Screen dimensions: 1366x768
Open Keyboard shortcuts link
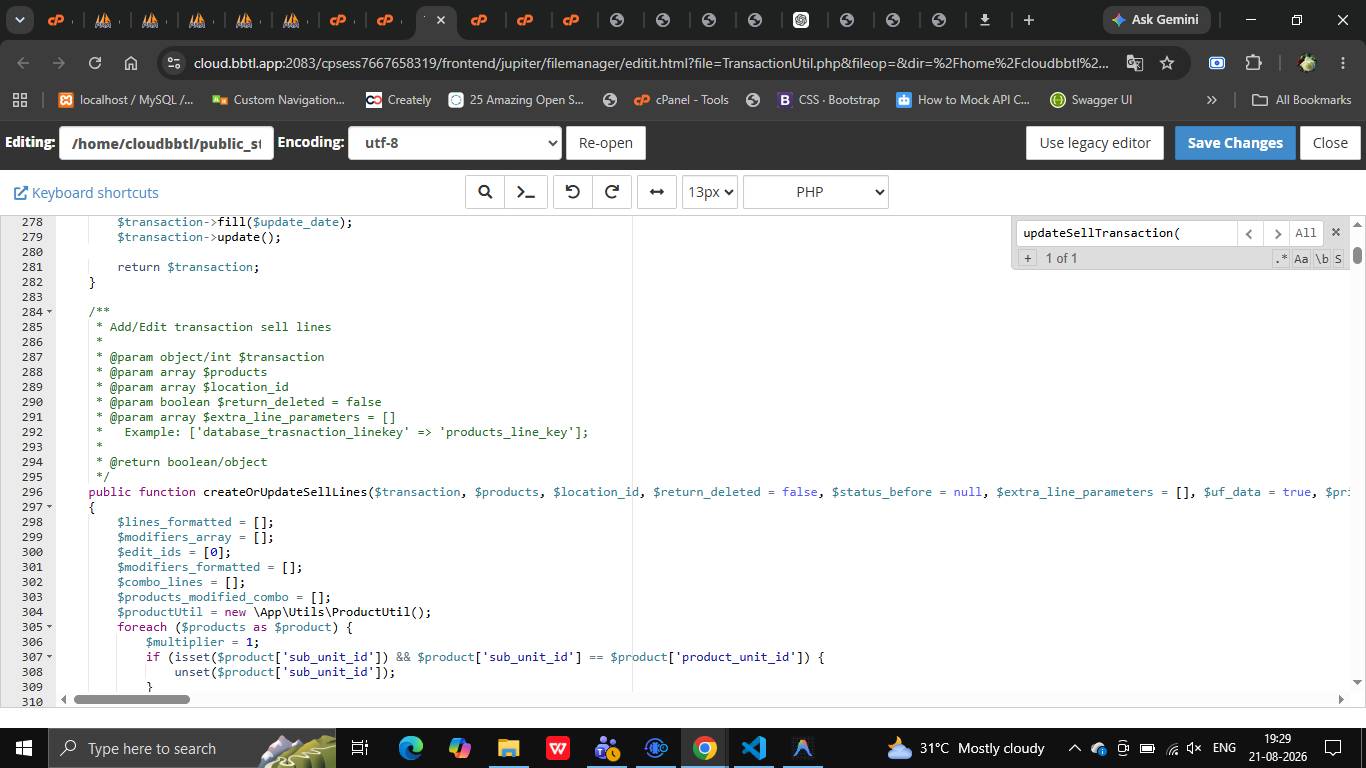(86, 193)
